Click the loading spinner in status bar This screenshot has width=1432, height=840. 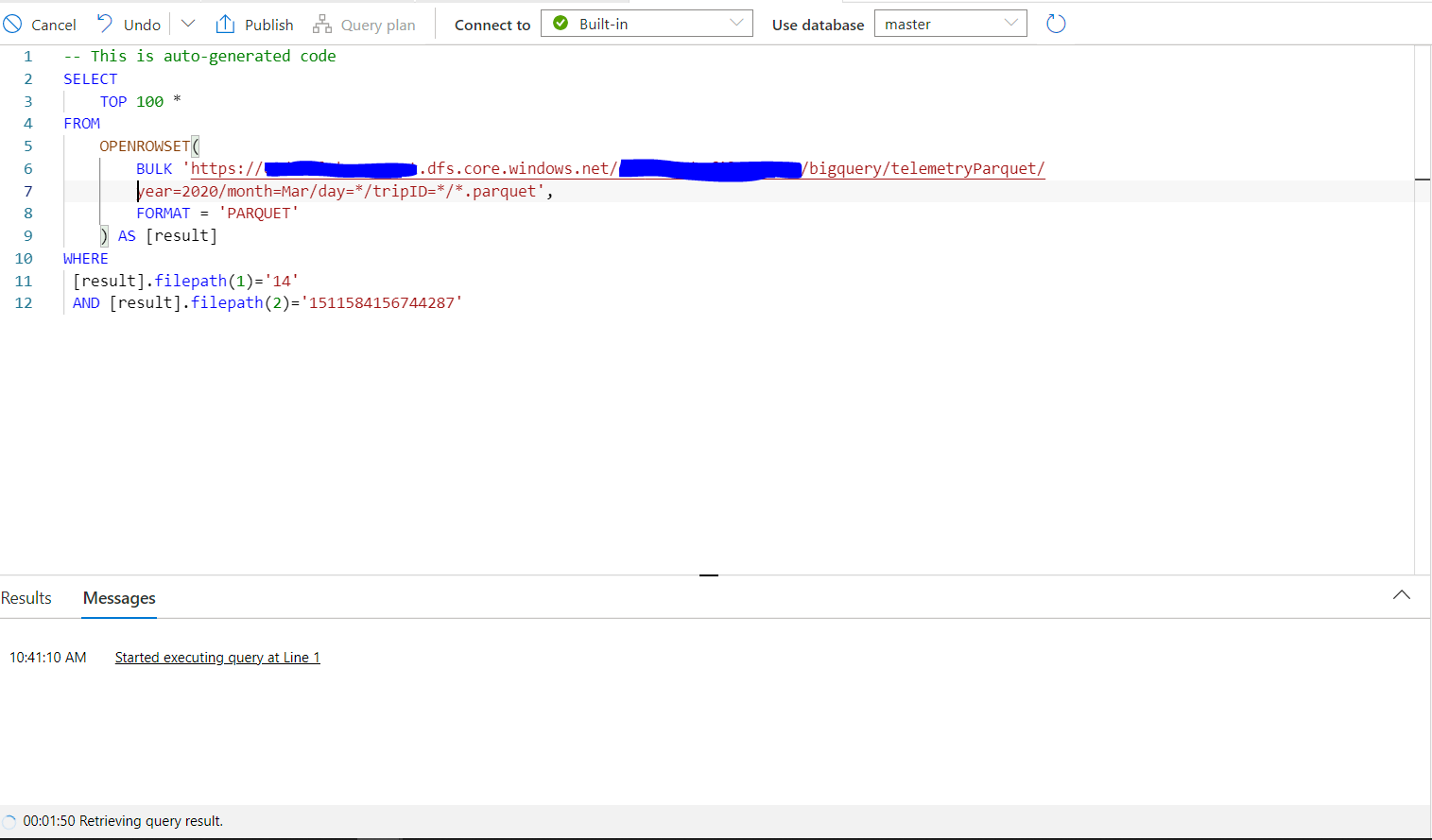[x=10, y=821]
